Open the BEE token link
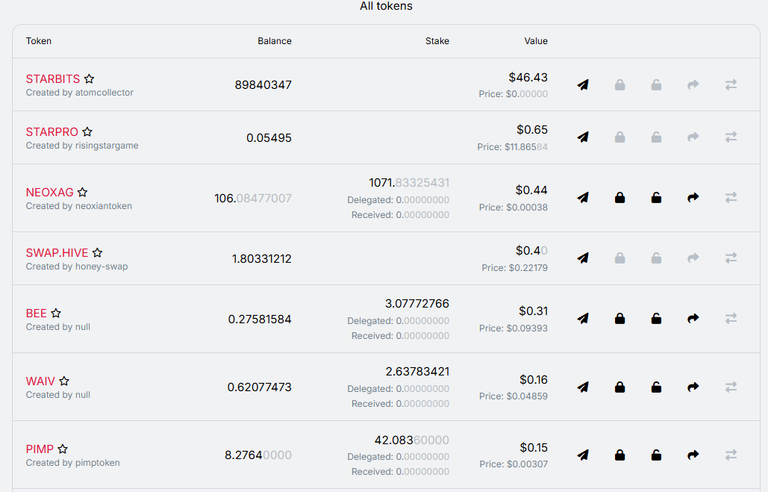This screenshot has height=492, width=768. 36,313
